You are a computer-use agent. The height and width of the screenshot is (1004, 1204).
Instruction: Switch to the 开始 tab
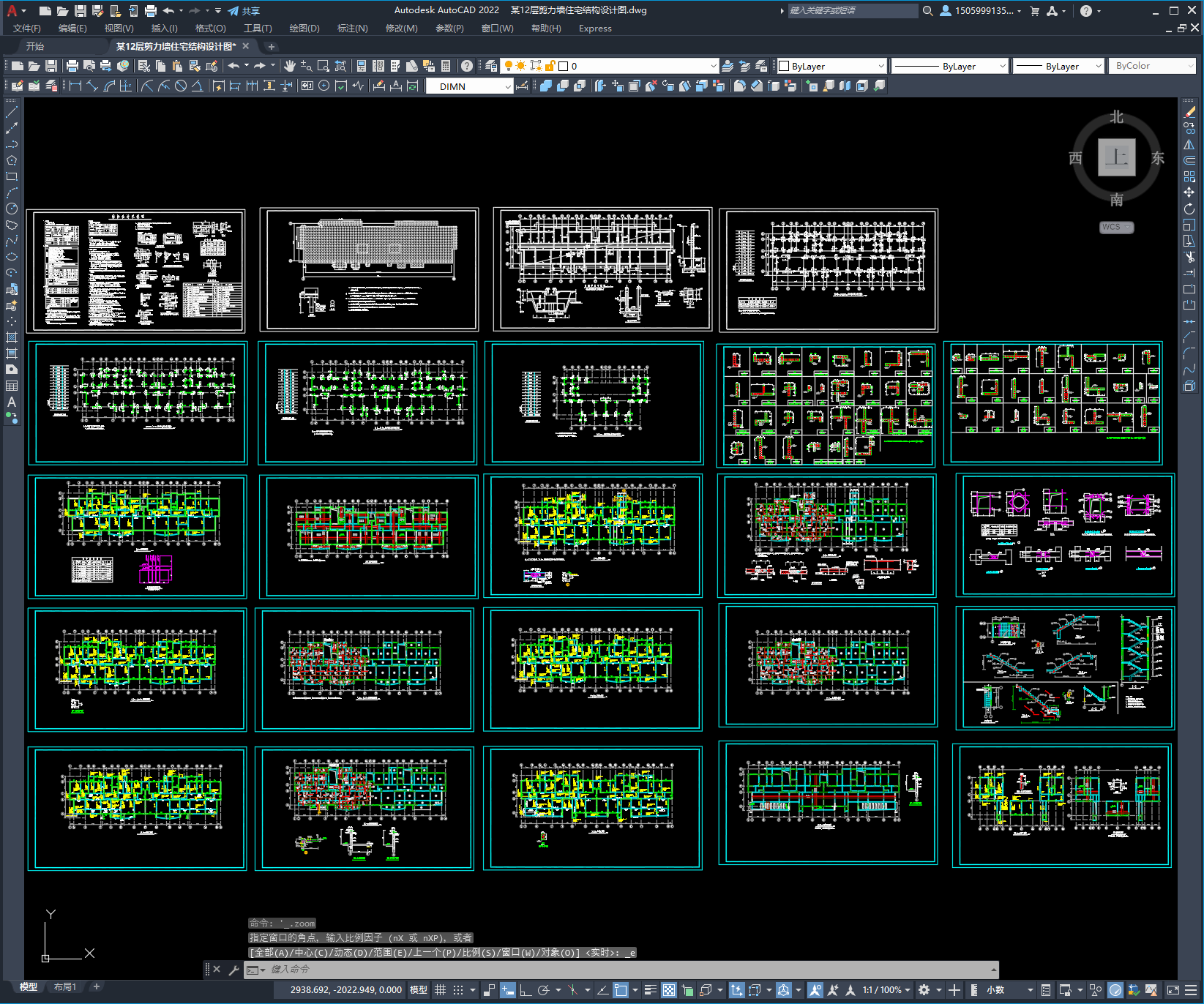coord(35,46)
